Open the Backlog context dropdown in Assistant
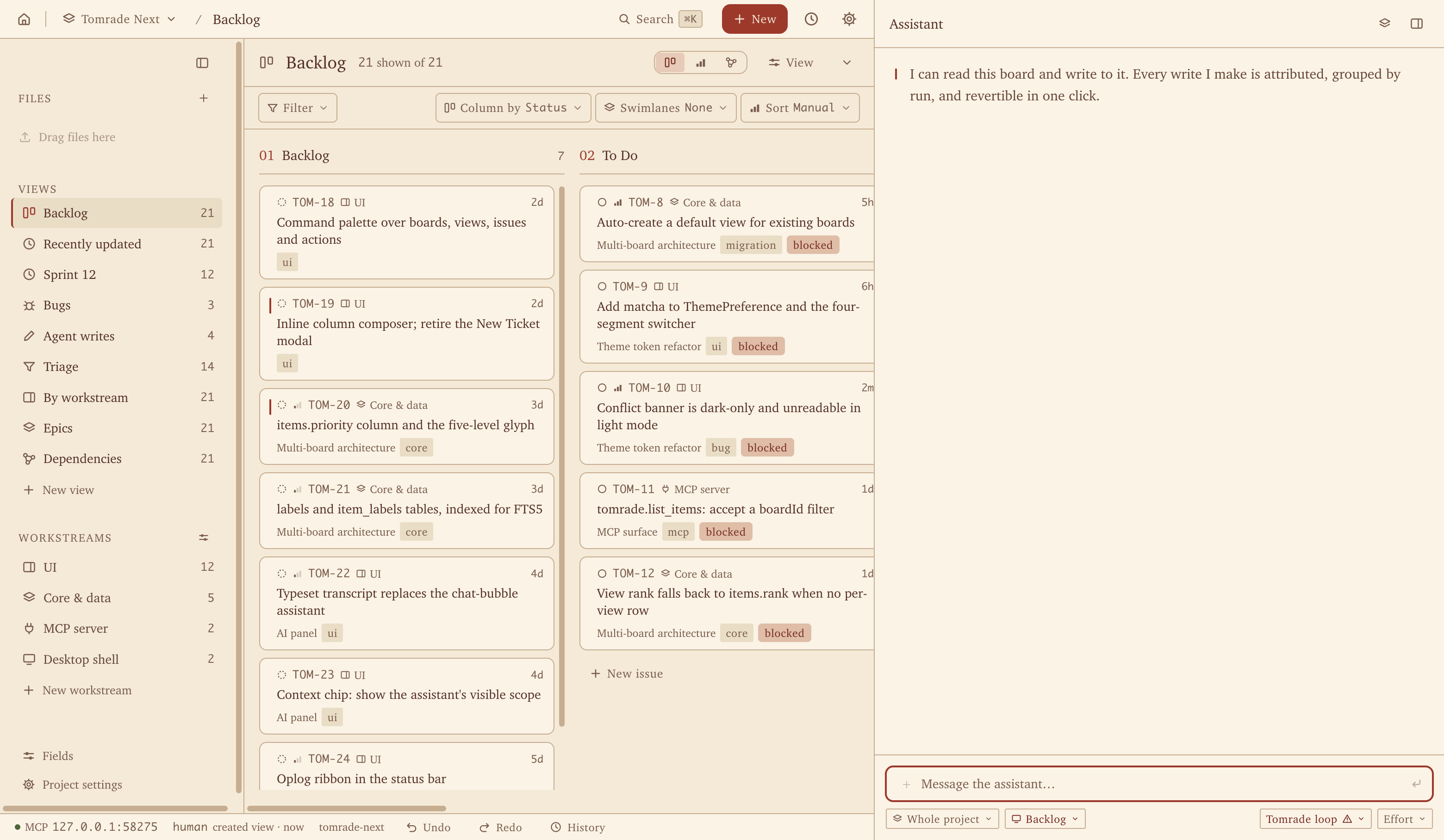The image size is (1444, 840). tap(1045, 819)
